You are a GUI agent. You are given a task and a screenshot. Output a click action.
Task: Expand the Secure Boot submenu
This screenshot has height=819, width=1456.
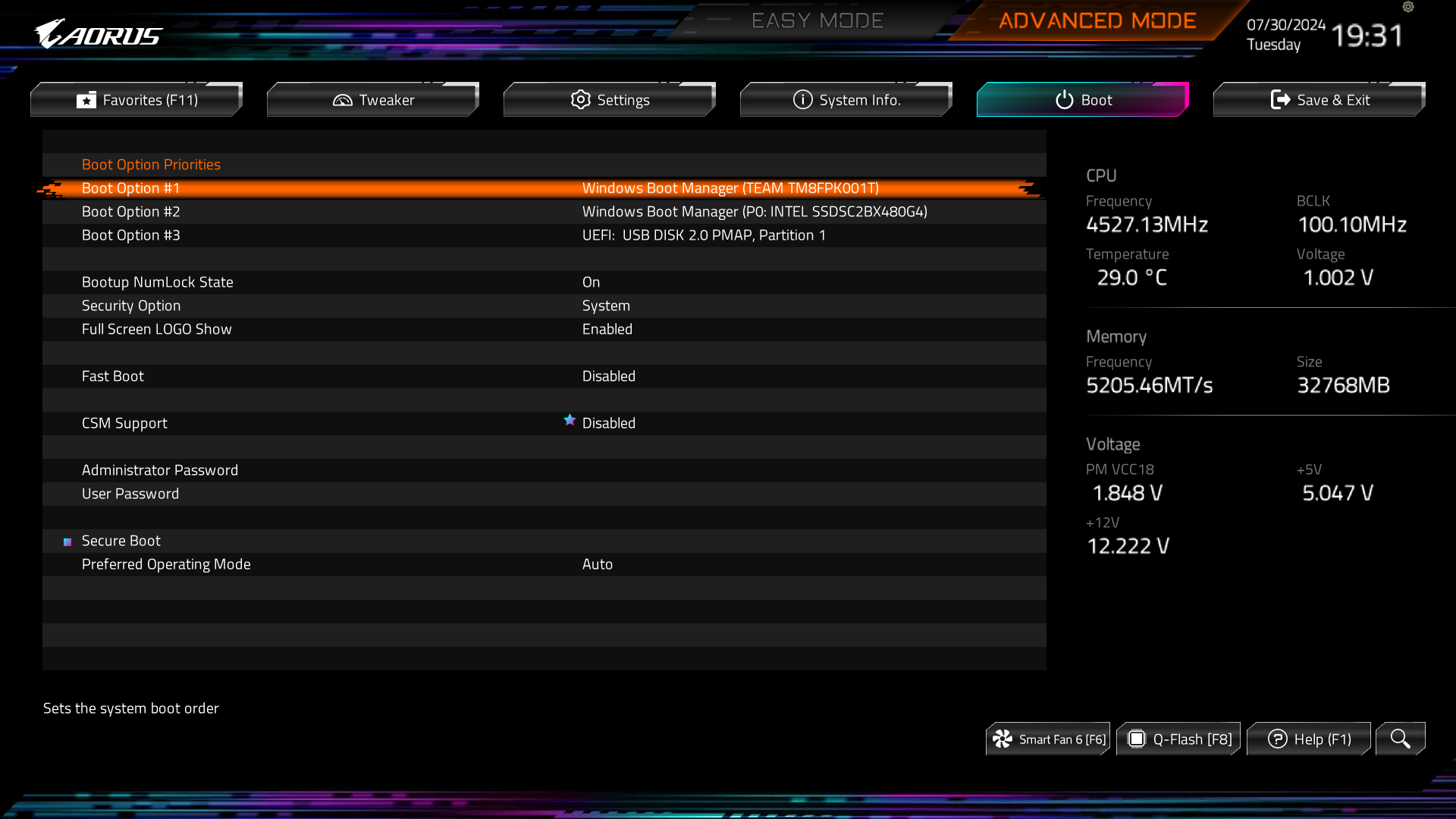[121, 541]
